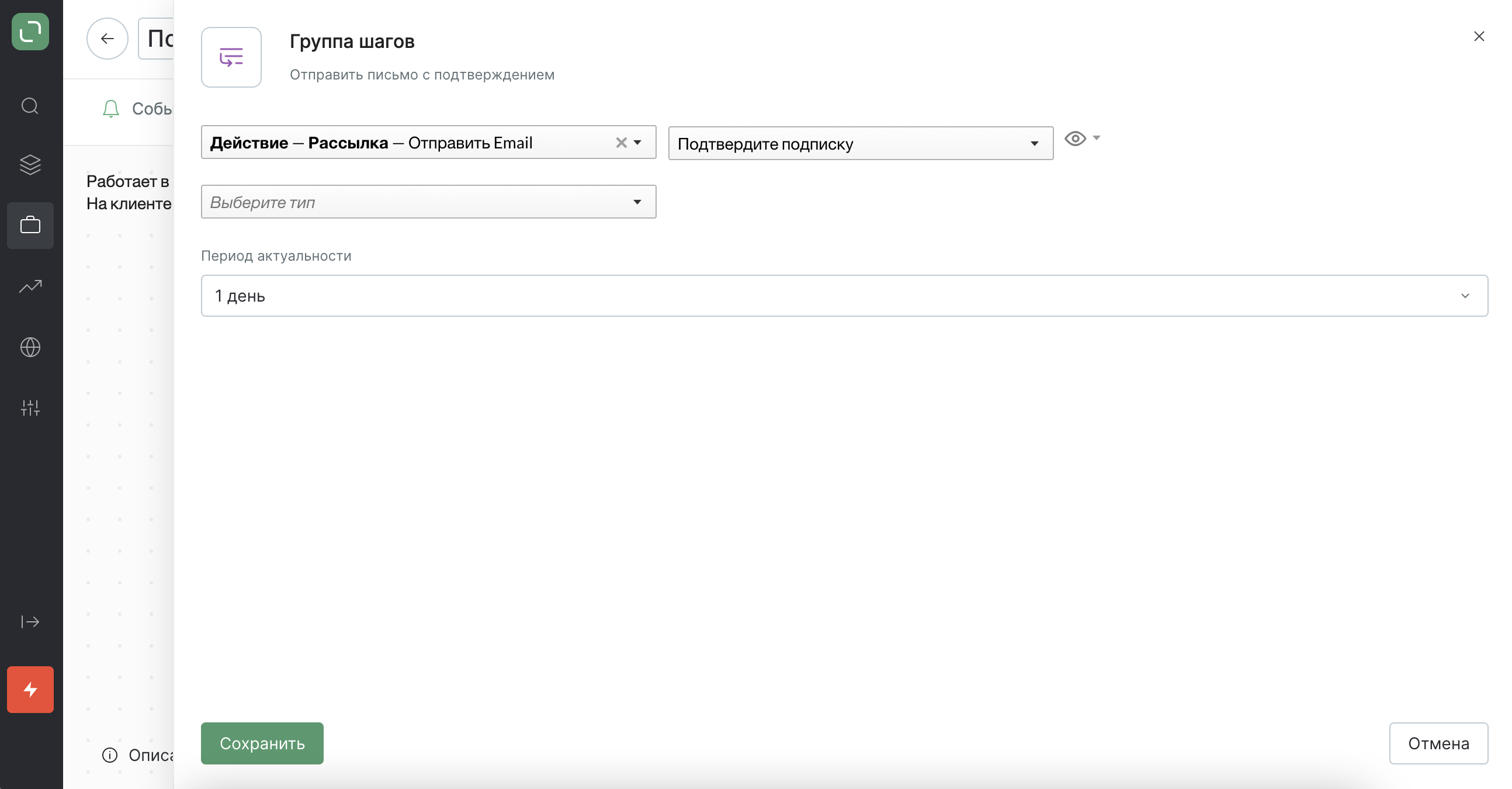Select the briefcase icon in sidebar
Viewport: 1512px width, 789px height.
30,225
